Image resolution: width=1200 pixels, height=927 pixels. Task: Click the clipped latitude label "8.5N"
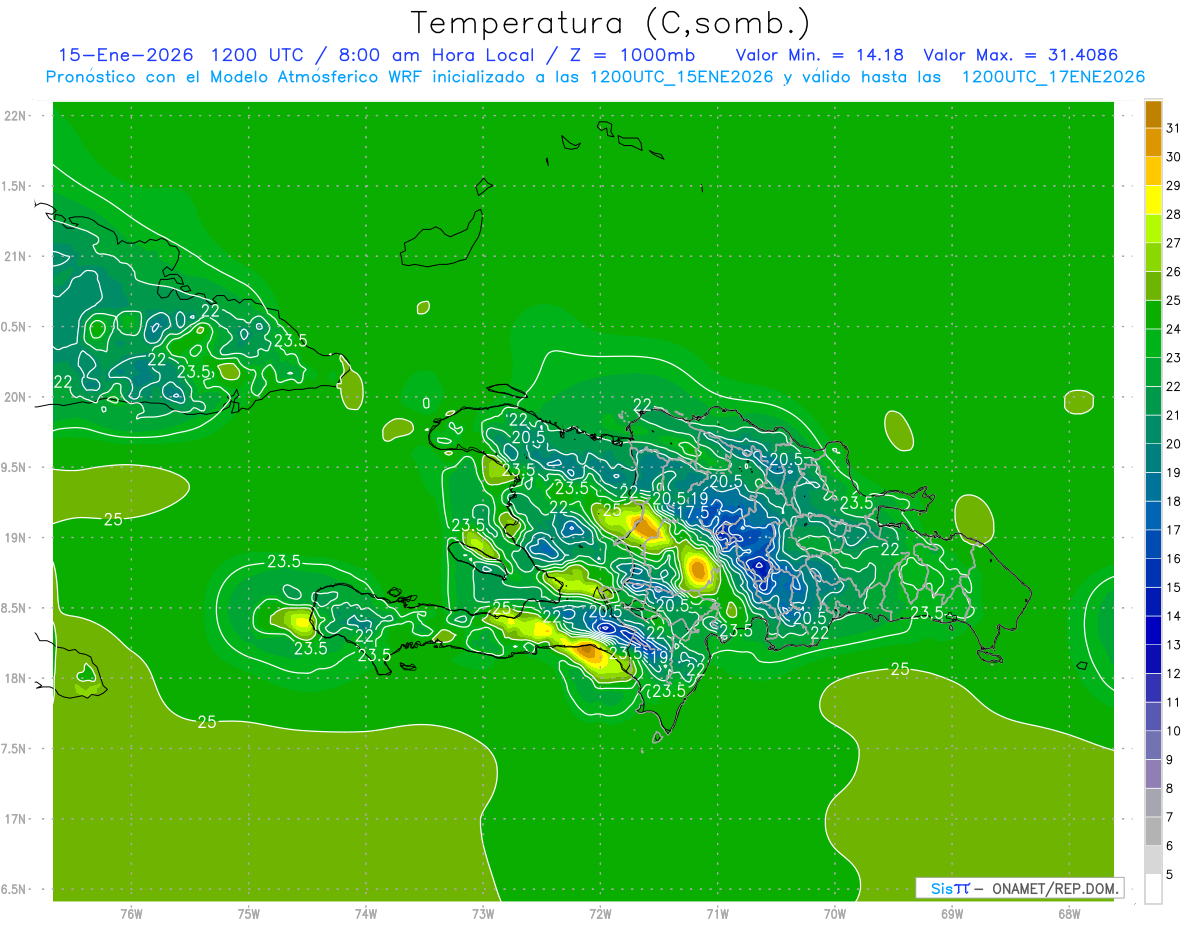(x=15, y=608)
